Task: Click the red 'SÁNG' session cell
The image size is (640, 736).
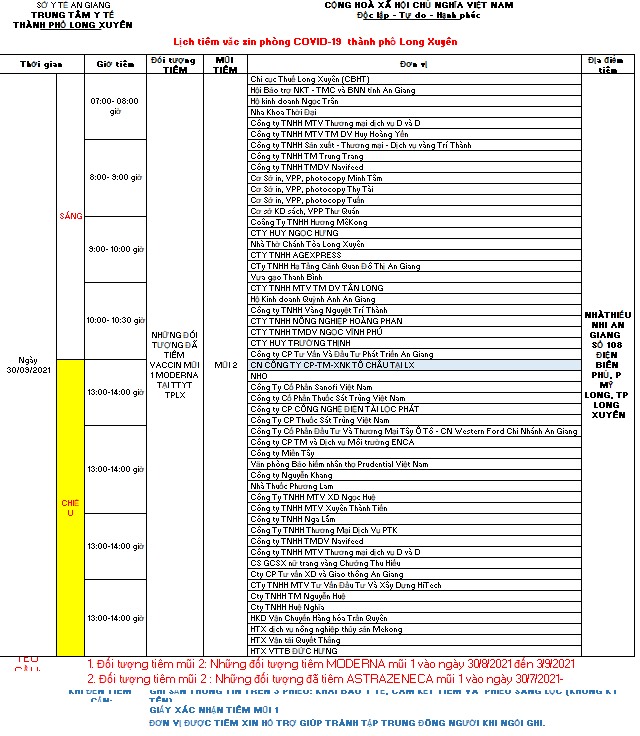Action: [71, 216]
